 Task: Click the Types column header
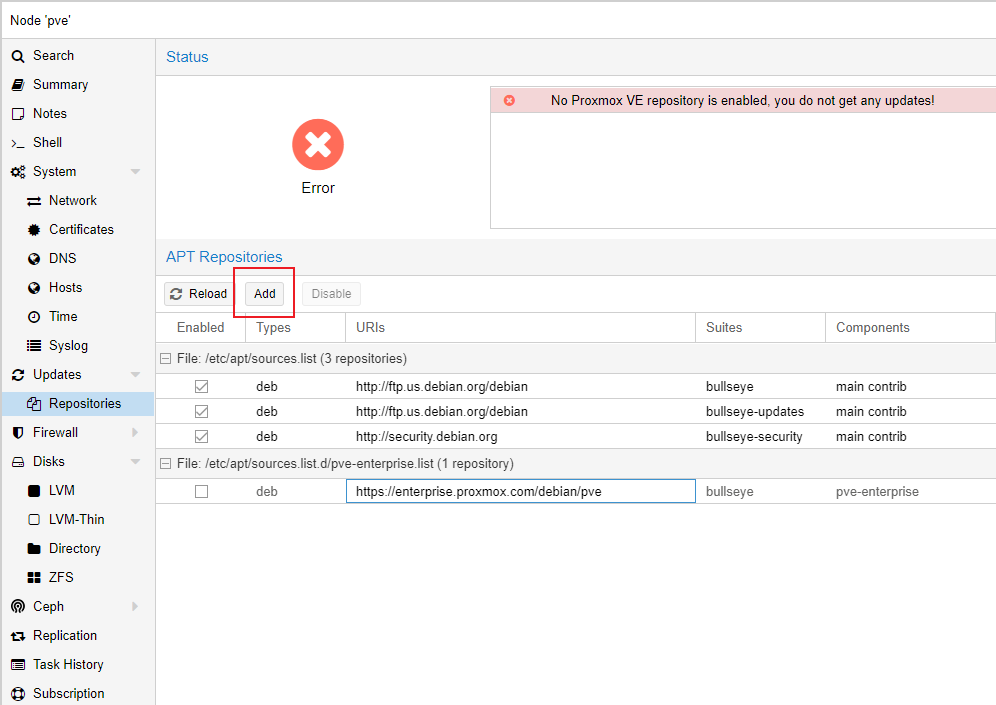pos(295,328)
